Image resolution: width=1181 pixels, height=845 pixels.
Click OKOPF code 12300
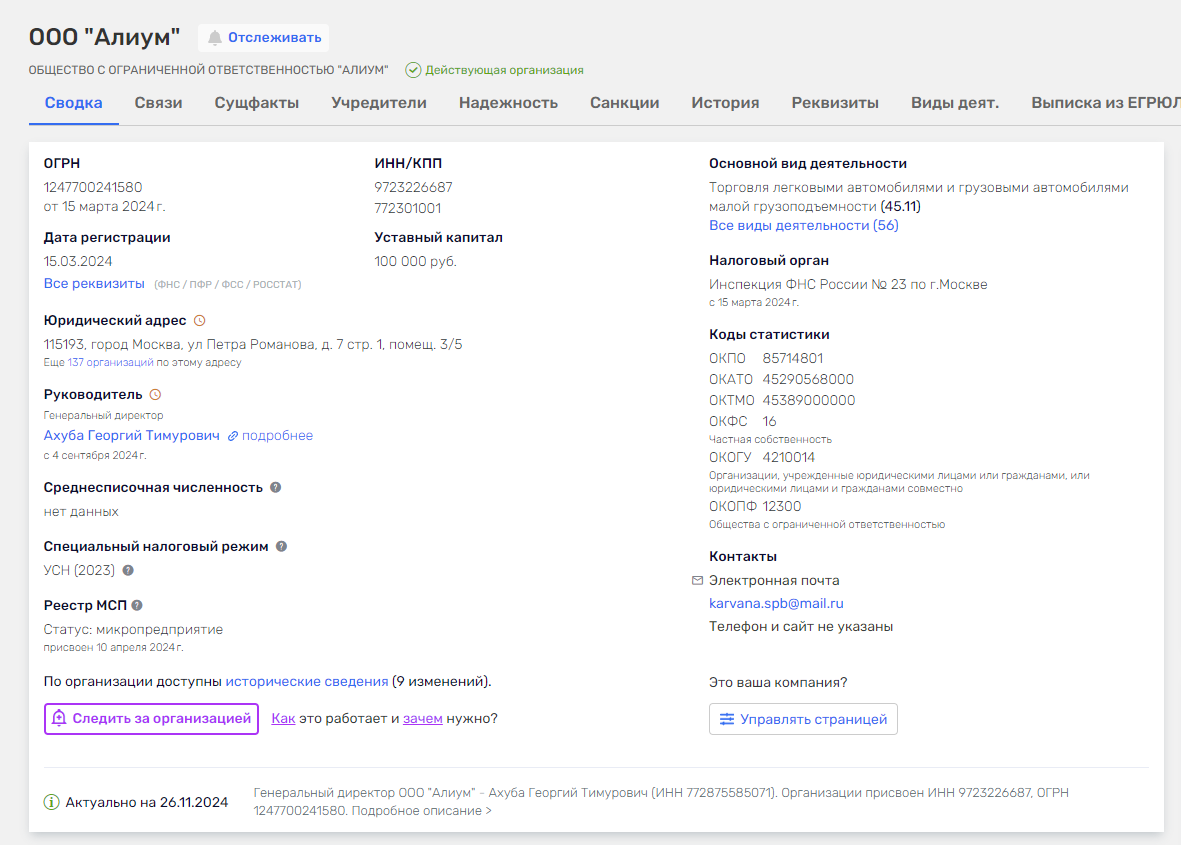coord(782,507)
